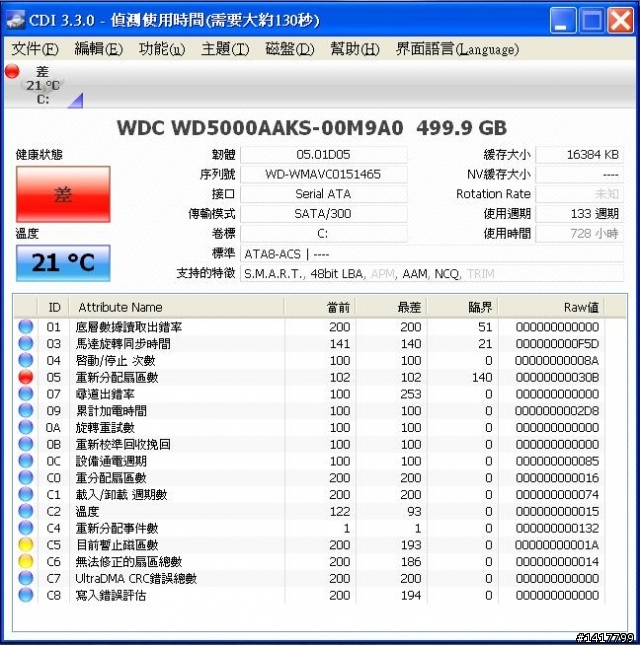The height and width of the screenshot is (646, 640).
Task: Select the C: drive status button
Action: 43,85
